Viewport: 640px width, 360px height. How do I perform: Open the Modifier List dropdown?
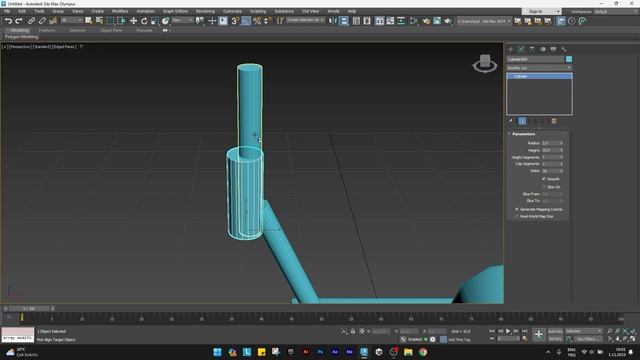pyautogui.click(x=539, y=68)
